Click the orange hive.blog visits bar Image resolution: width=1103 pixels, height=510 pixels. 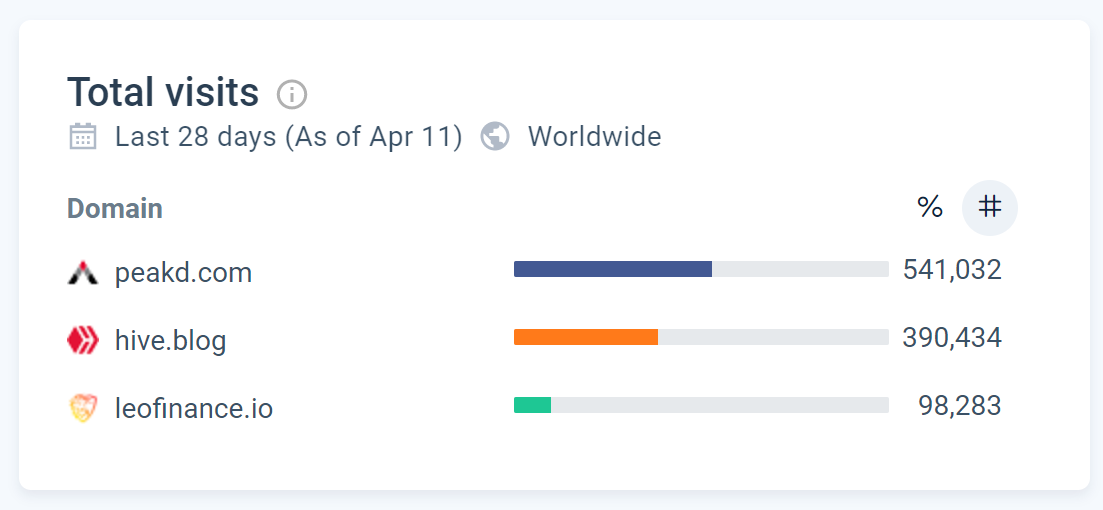click(586, 337)
